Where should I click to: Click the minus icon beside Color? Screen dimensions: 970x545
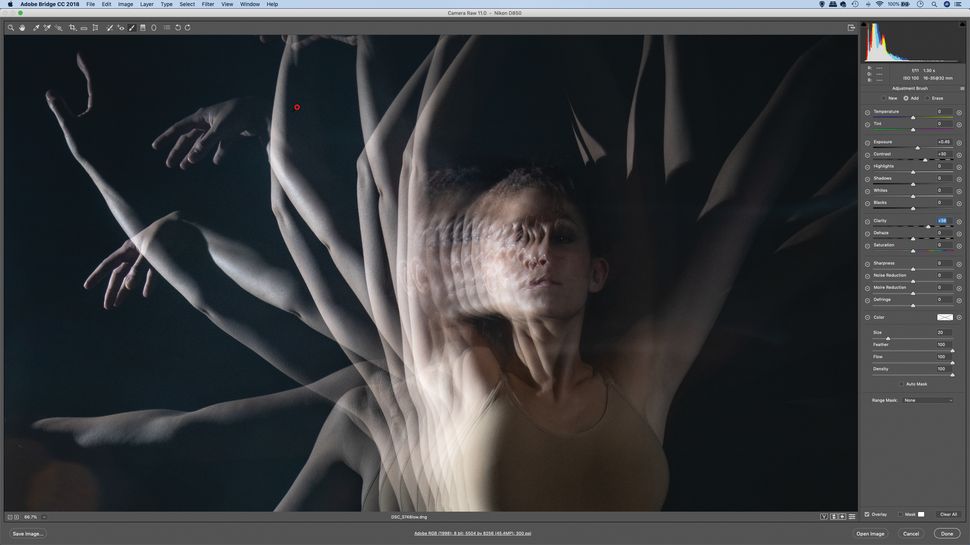click(x=867, y=317)
